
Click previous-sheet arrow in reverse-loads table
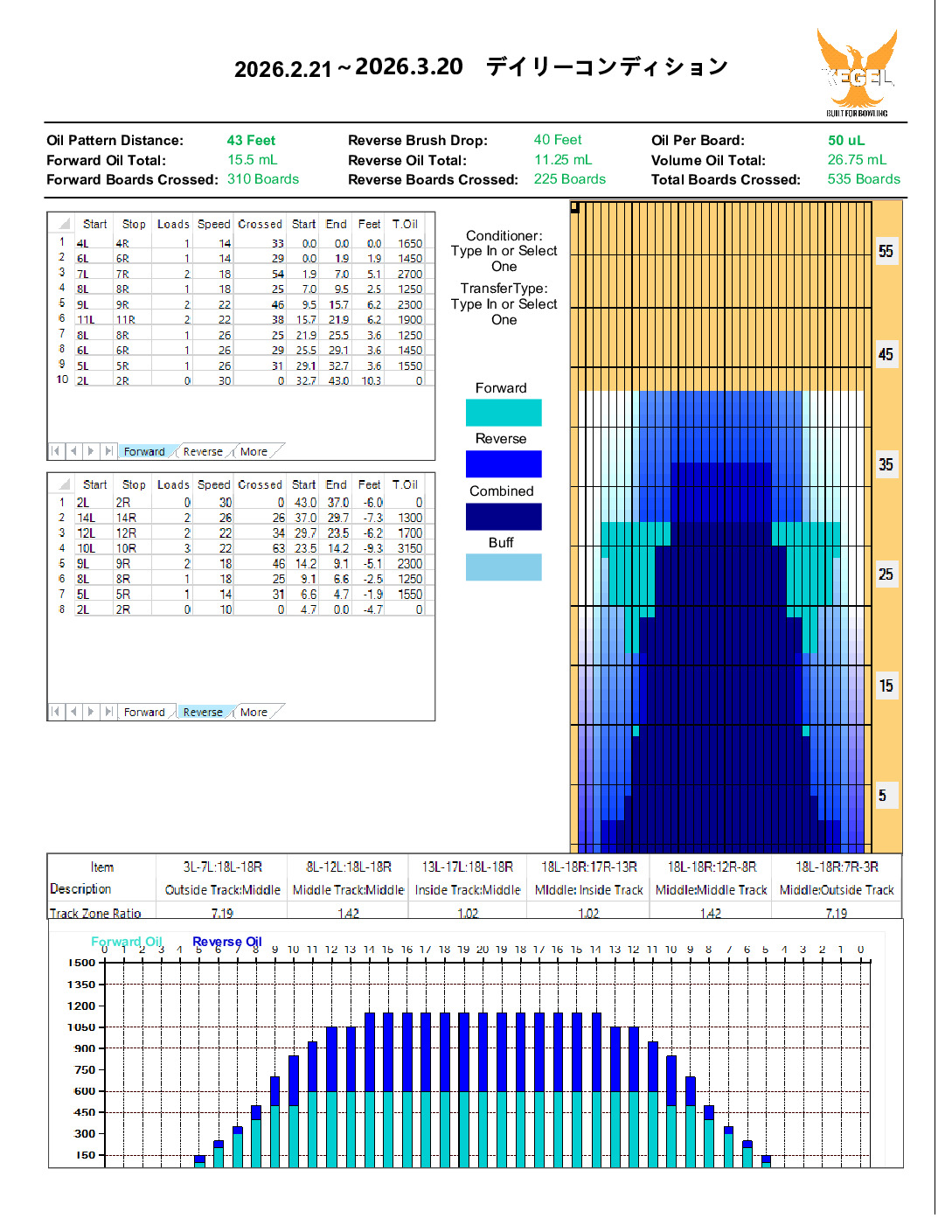click(73, 712)
